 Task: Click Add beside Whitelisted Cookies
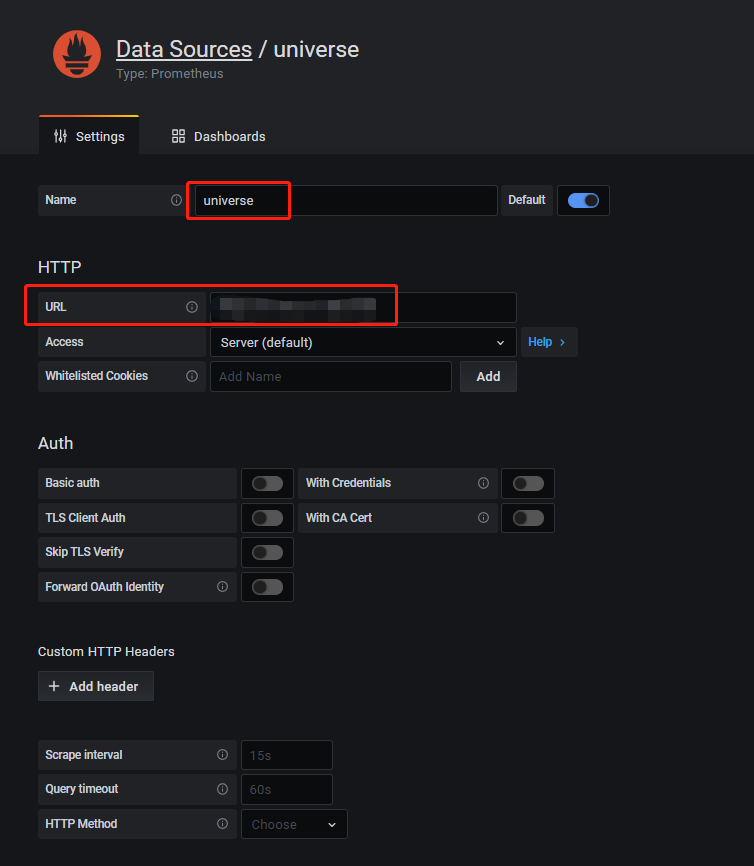[488, 376]
